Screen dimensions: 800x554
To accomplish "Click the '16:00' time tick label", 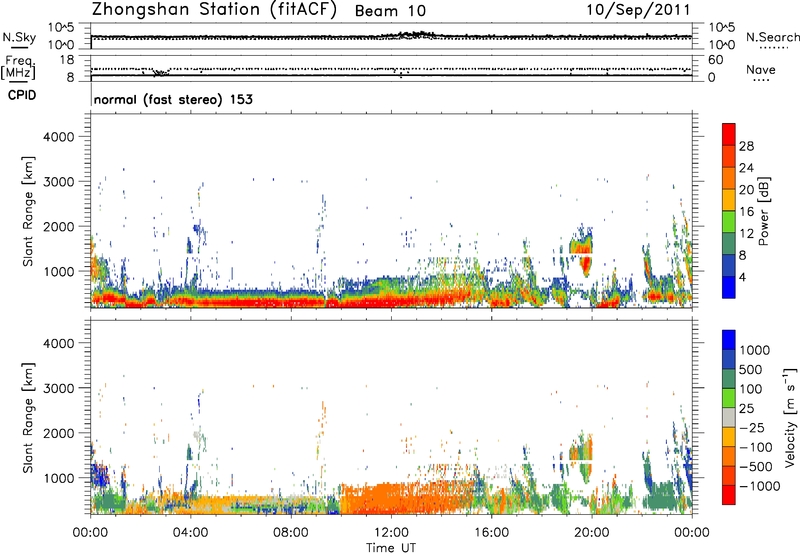I will pos(491,533).
